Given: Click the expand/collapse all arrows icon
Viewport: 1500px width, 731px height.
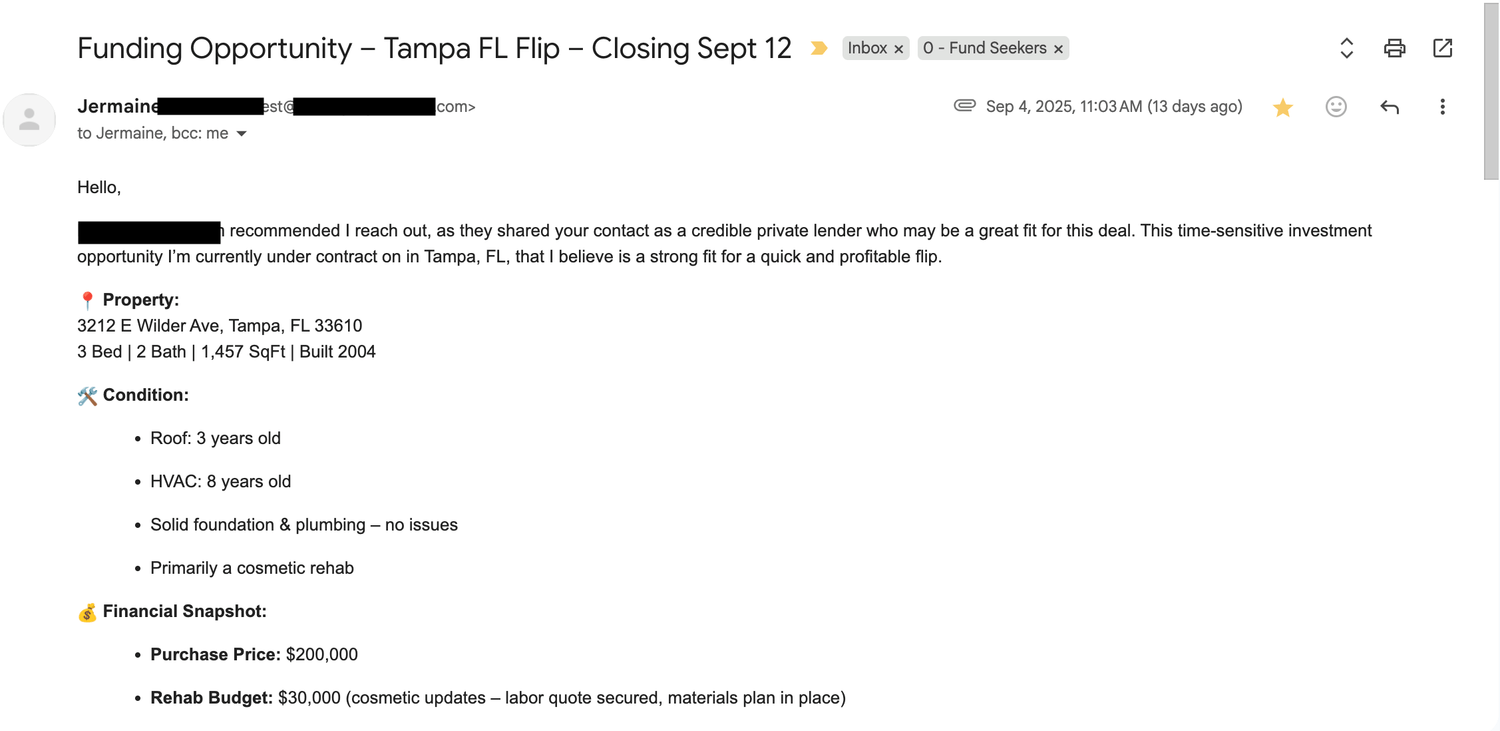Looking at the screenshot, I should (1346, 48).
